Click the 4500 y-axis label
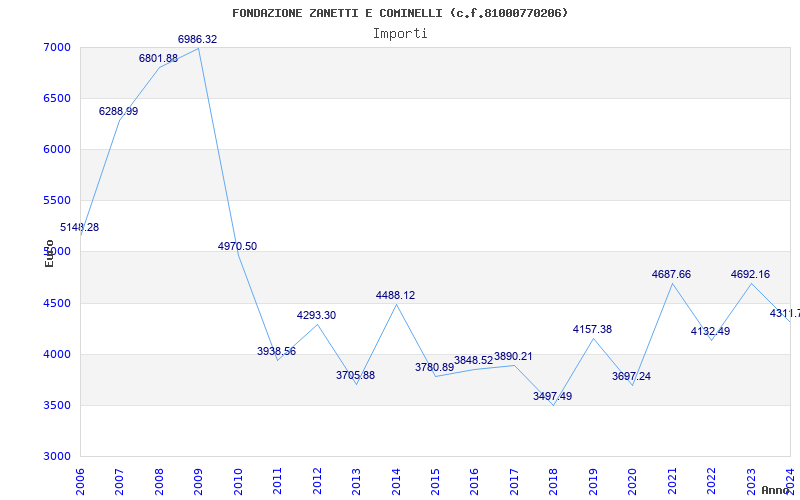The height and width of the screenshot is (500, 800). [x=57, y=304]
